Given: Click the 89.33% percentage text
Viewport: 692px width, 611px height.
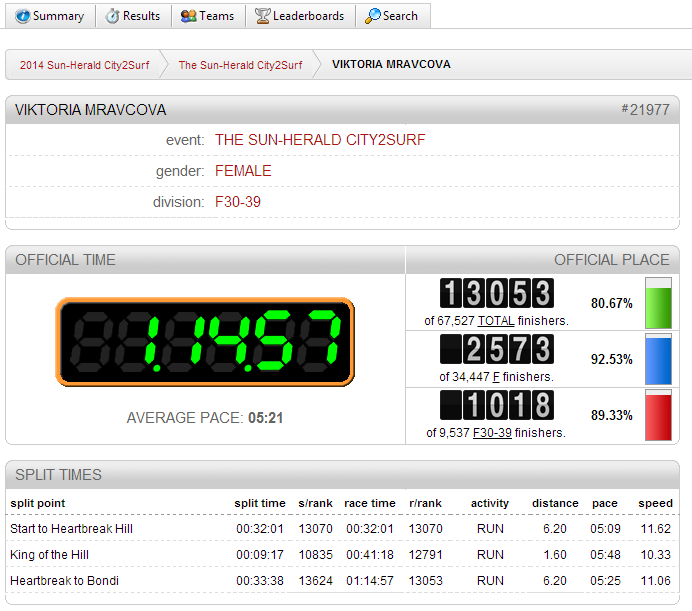Looking at the screenshot, I should click(612, 415).
